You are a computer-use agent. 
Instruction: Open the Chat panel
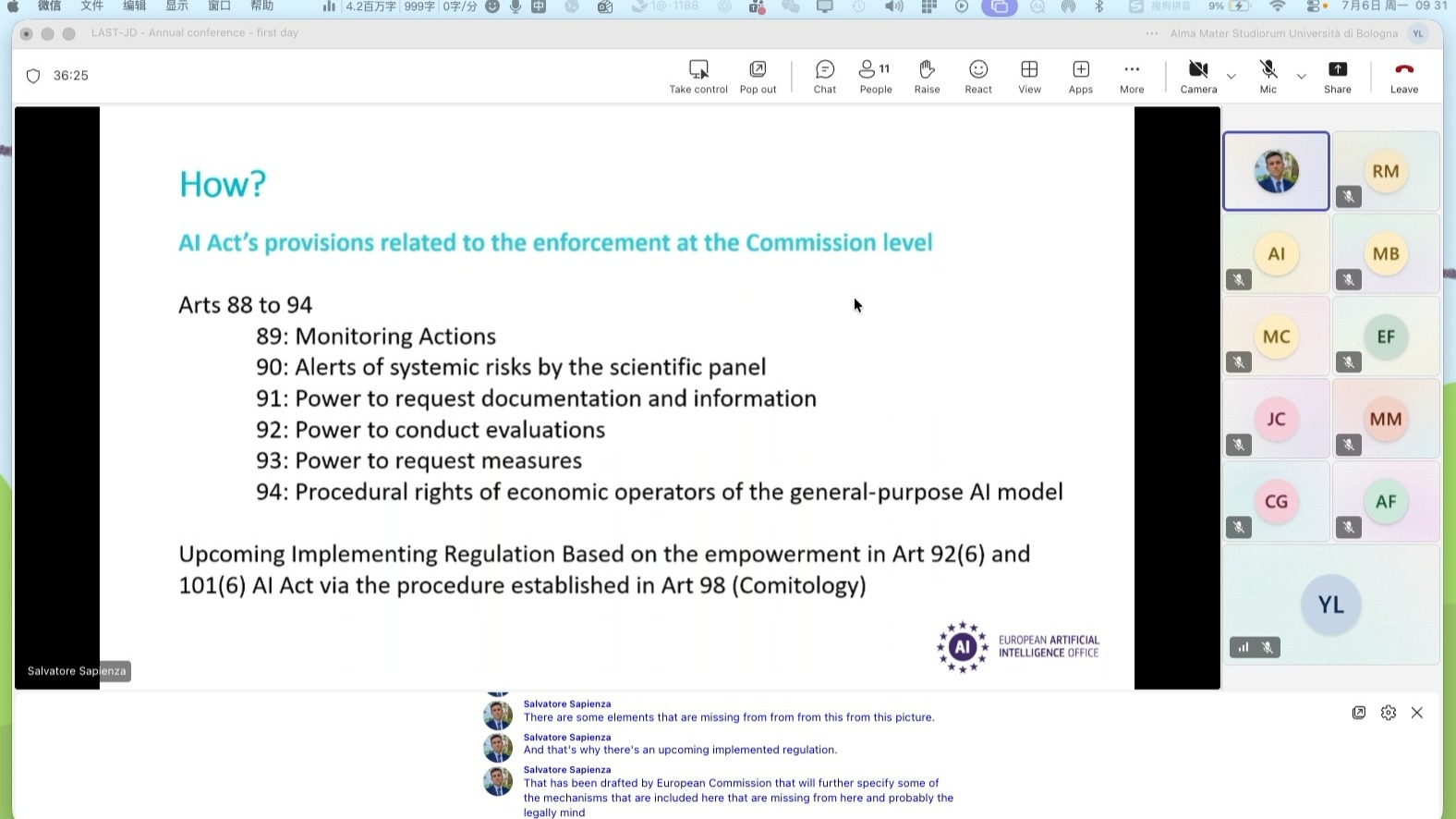(x=825, y=77)
